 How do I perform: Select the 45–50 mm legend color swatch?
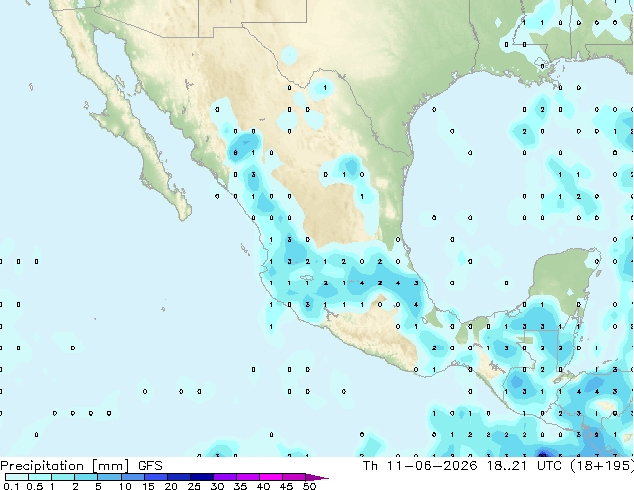294,477
